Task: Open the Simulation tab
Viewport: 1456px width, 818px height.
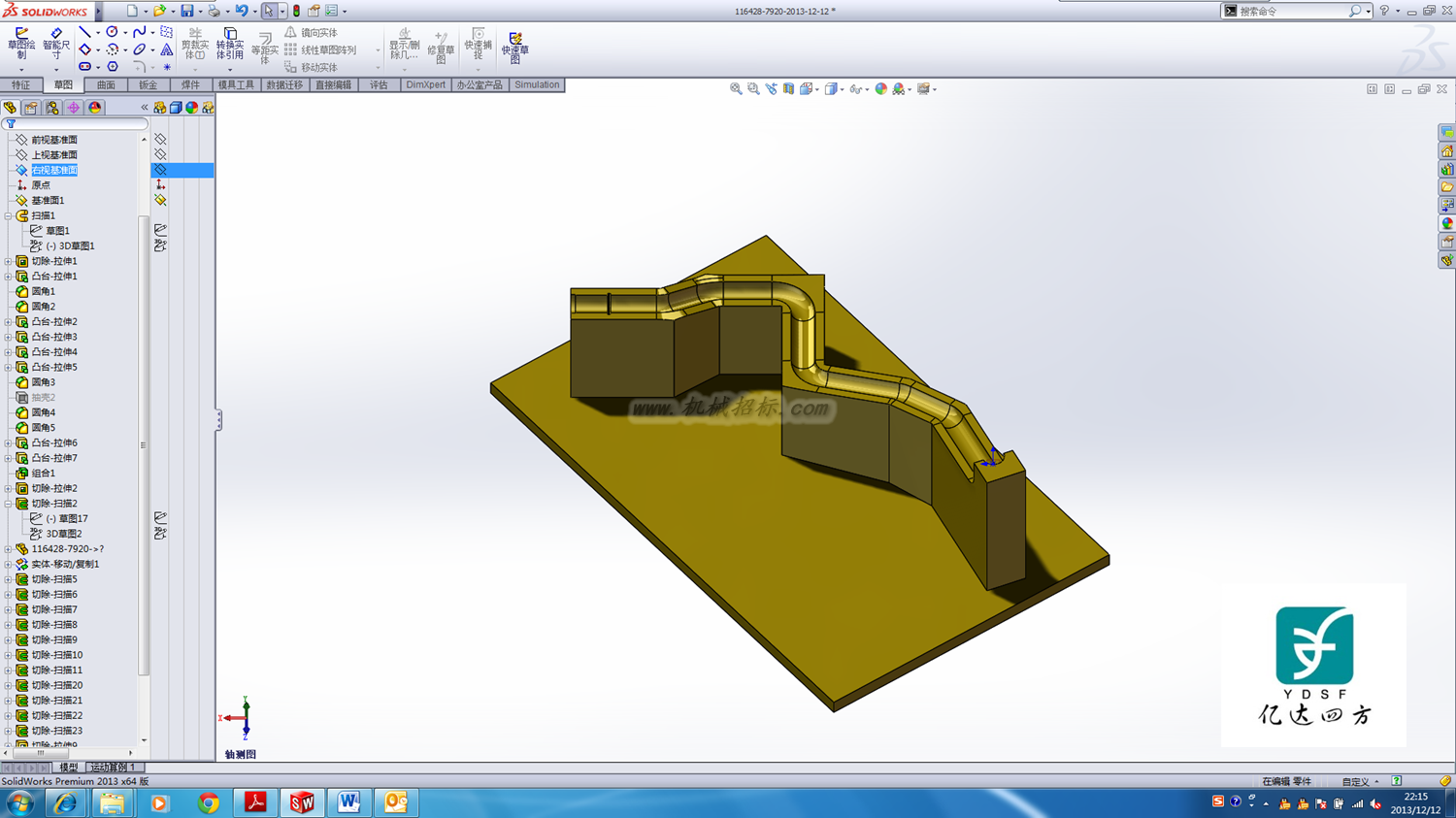Action: [x=537, y=85]
